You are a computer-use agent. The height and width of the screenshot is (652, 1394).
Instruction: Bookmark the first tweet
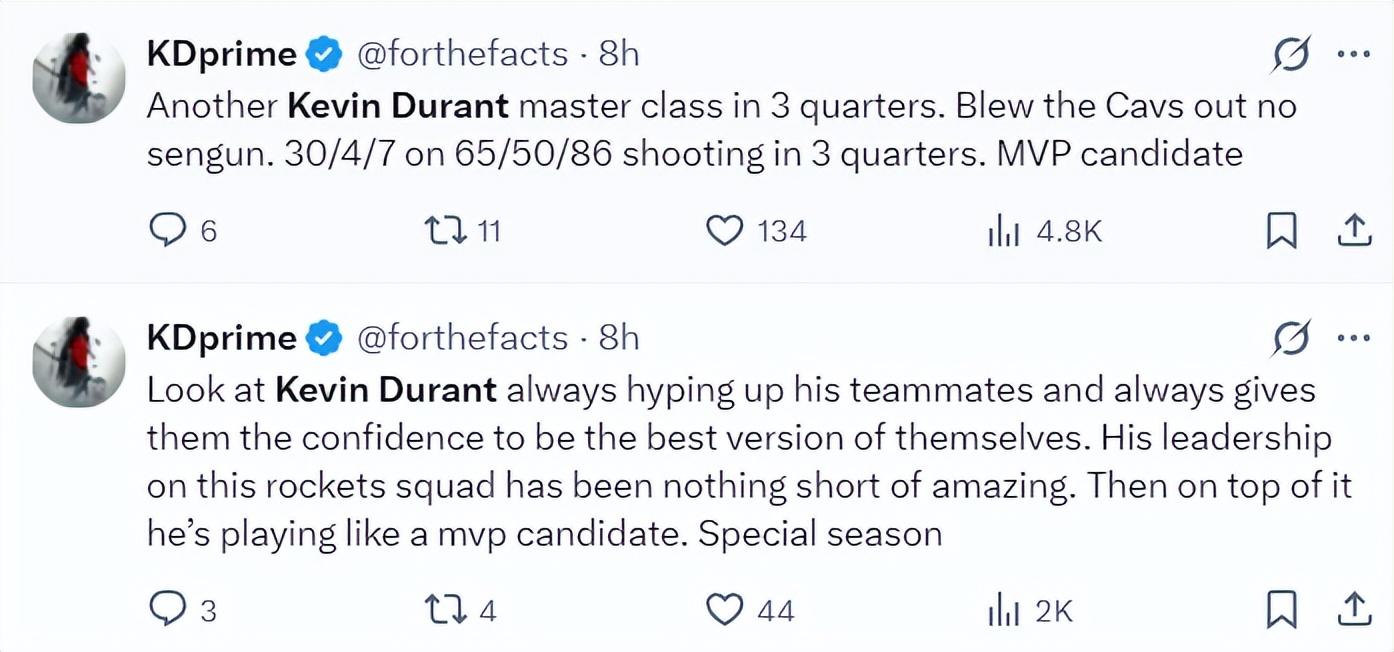(1281, 231)
